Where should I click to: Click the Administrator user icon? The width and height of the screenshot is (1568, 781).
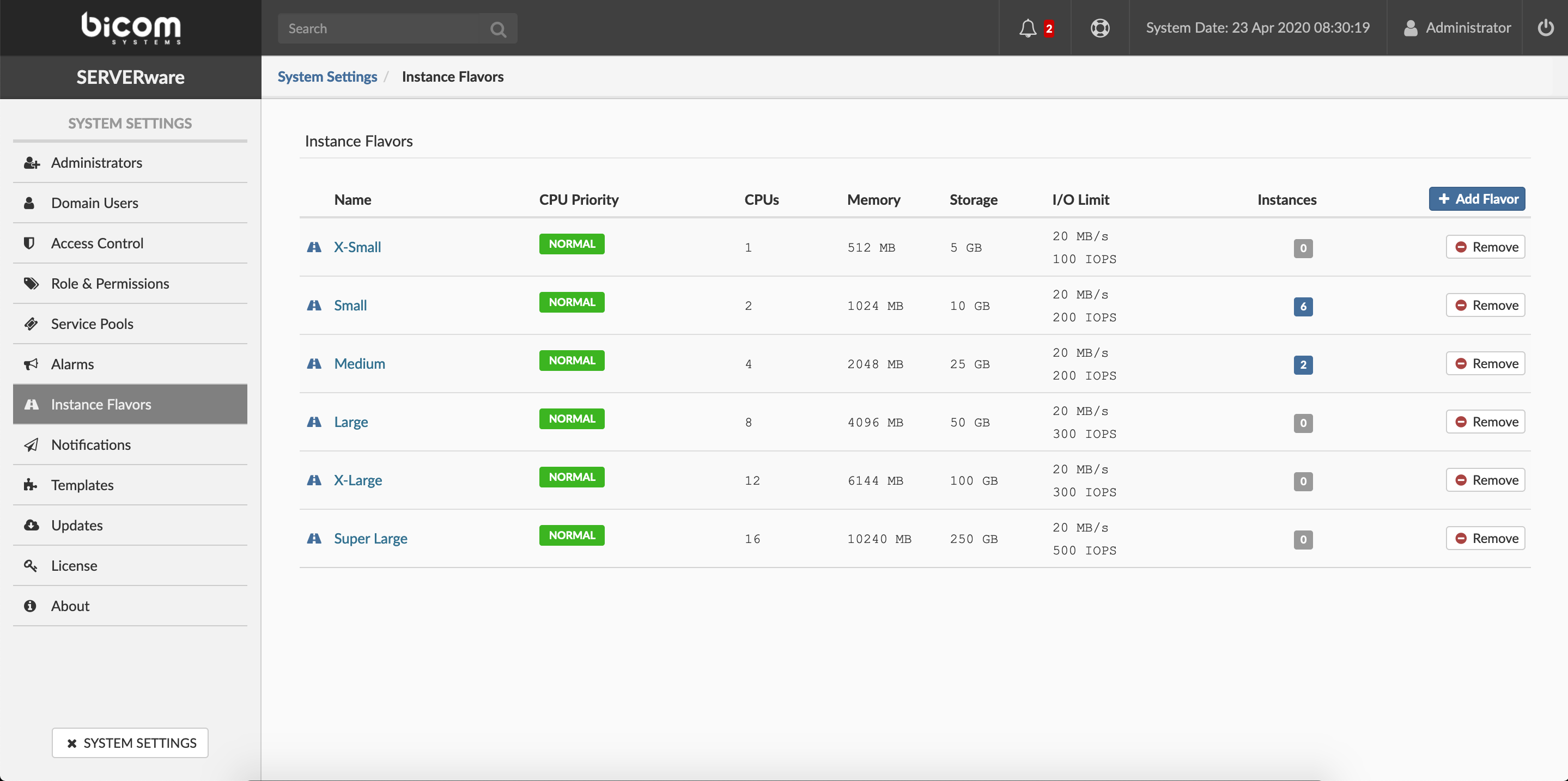(1410, 28)
